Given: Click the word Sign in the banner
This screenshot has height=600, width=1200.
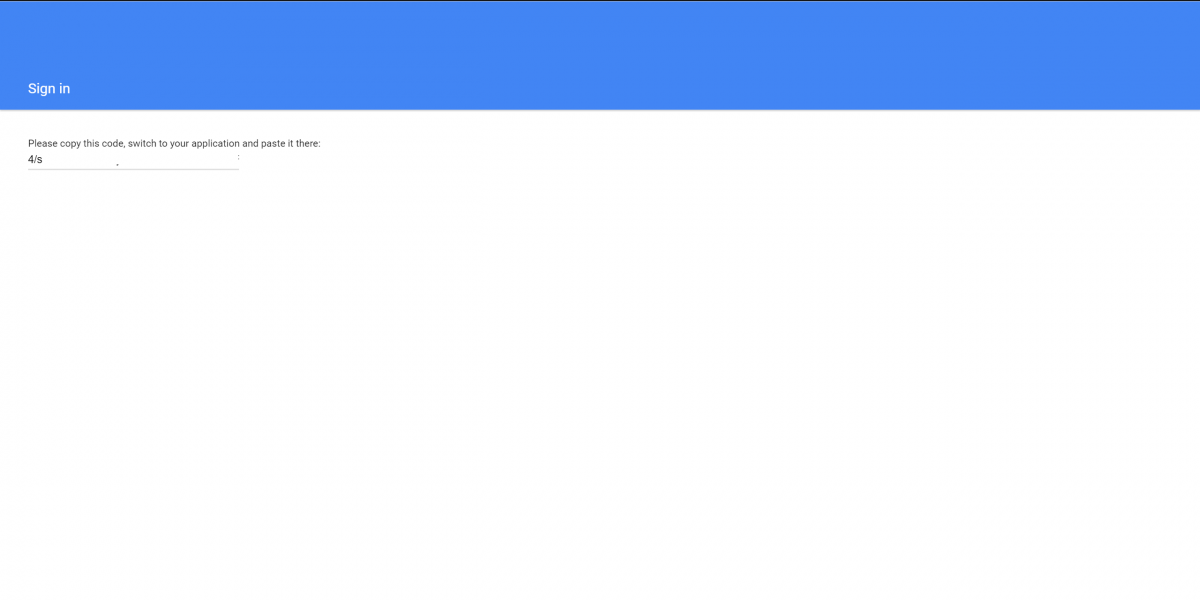Looking at the screenshot, I should [39, 89].
